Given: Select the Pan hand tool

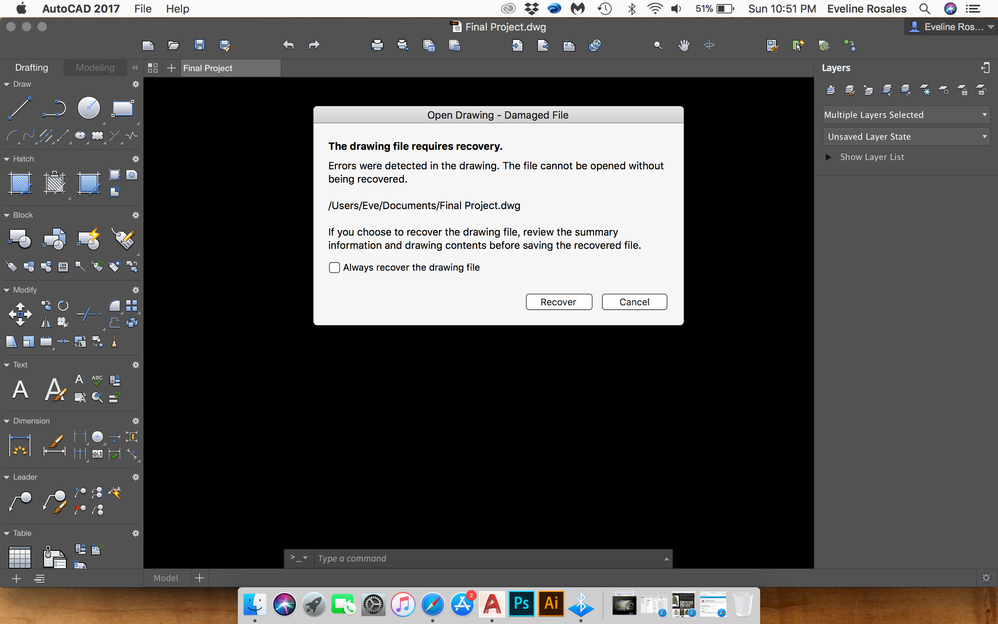Looking at the screenshot, I should click(684, 45).
